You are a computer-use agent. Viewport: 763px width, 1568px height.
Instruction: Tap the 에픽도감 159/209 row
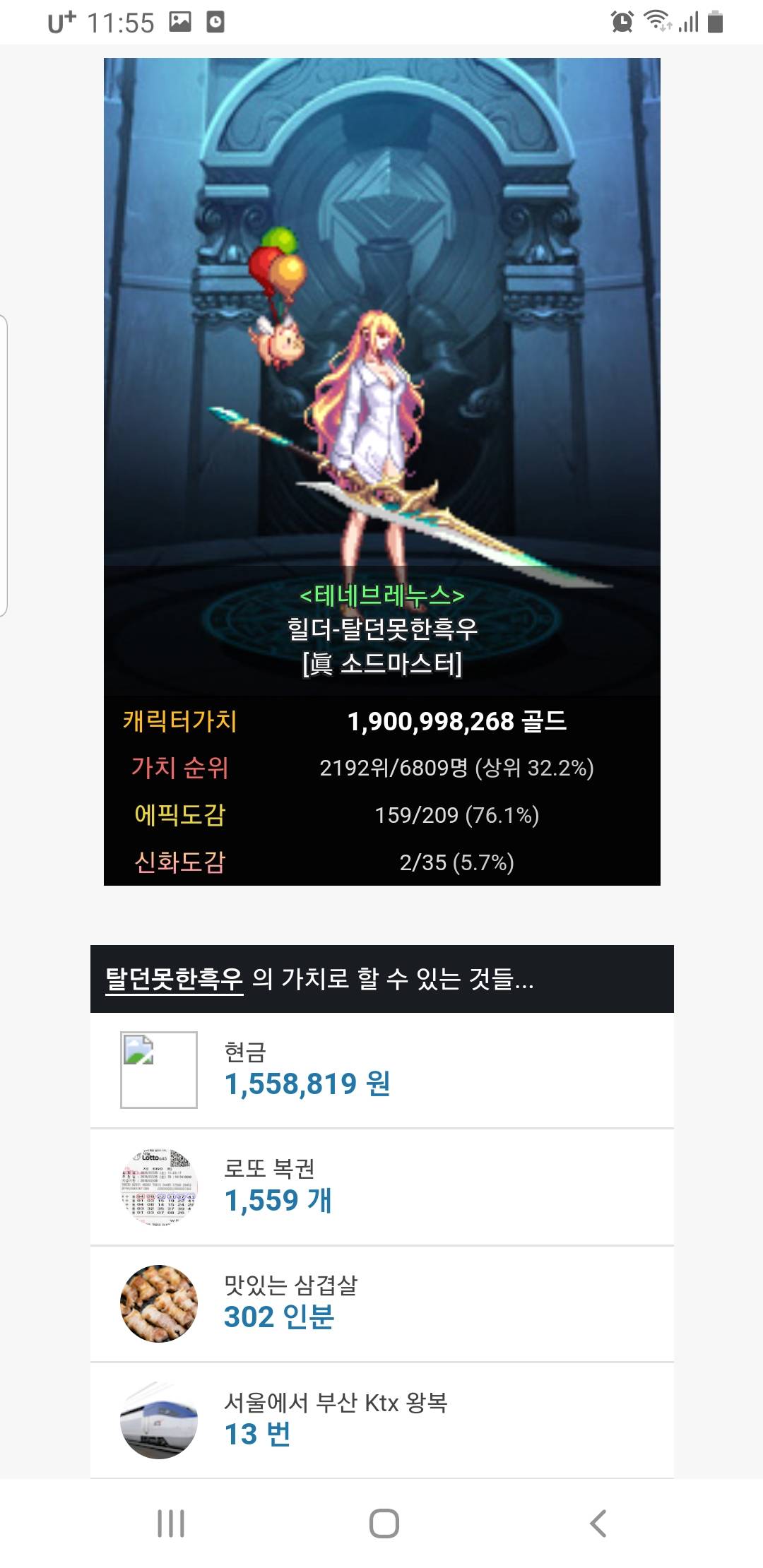click(x=382, y=814)
